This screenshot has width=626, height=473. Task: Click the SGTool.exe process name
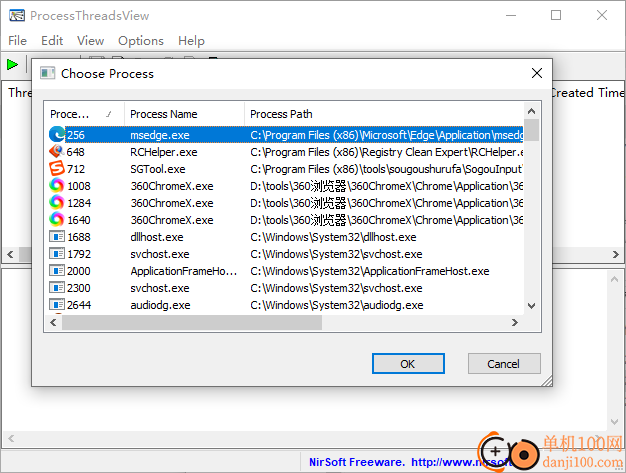click(x=158, y=169)
